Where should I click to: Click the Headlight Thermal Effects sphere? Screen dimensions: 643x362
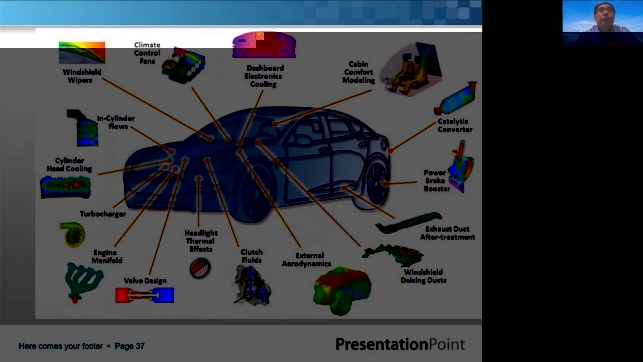(200, 269)
